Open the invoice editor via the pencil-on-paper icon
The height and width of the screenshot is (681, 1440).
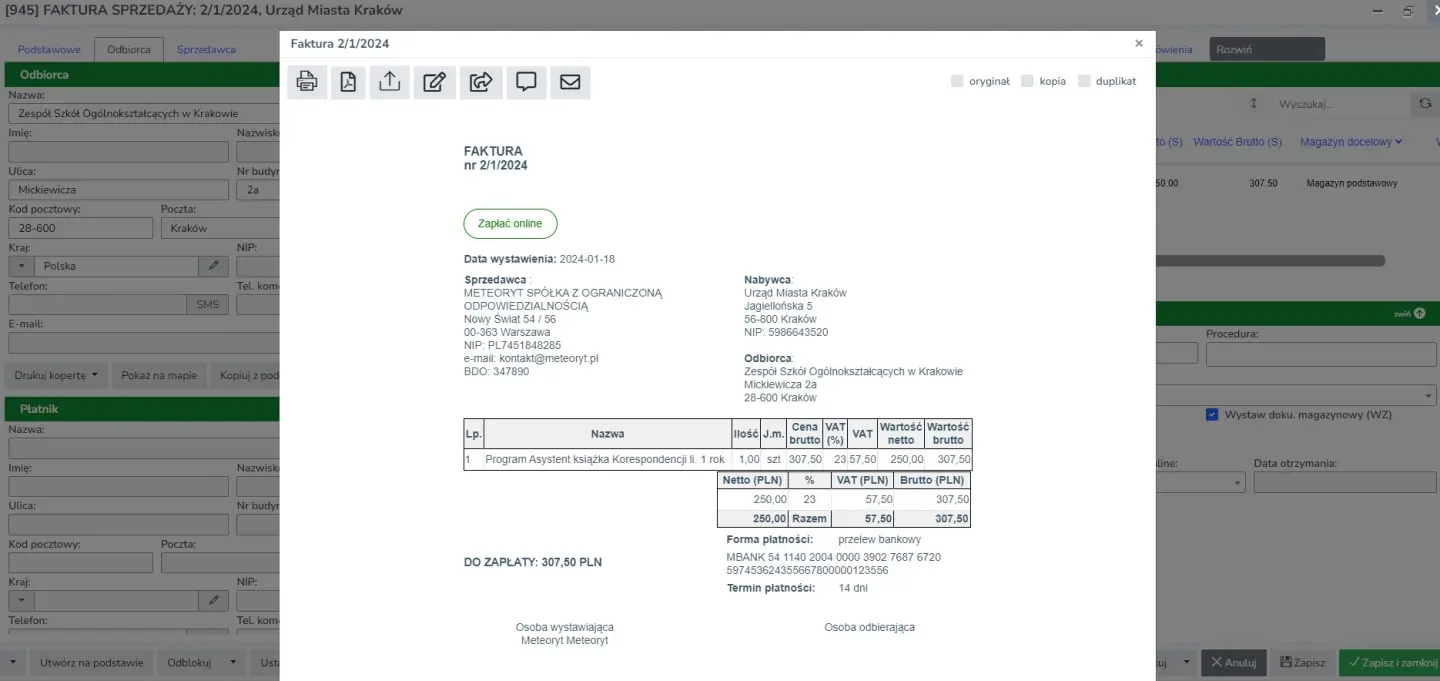(434, 82)
